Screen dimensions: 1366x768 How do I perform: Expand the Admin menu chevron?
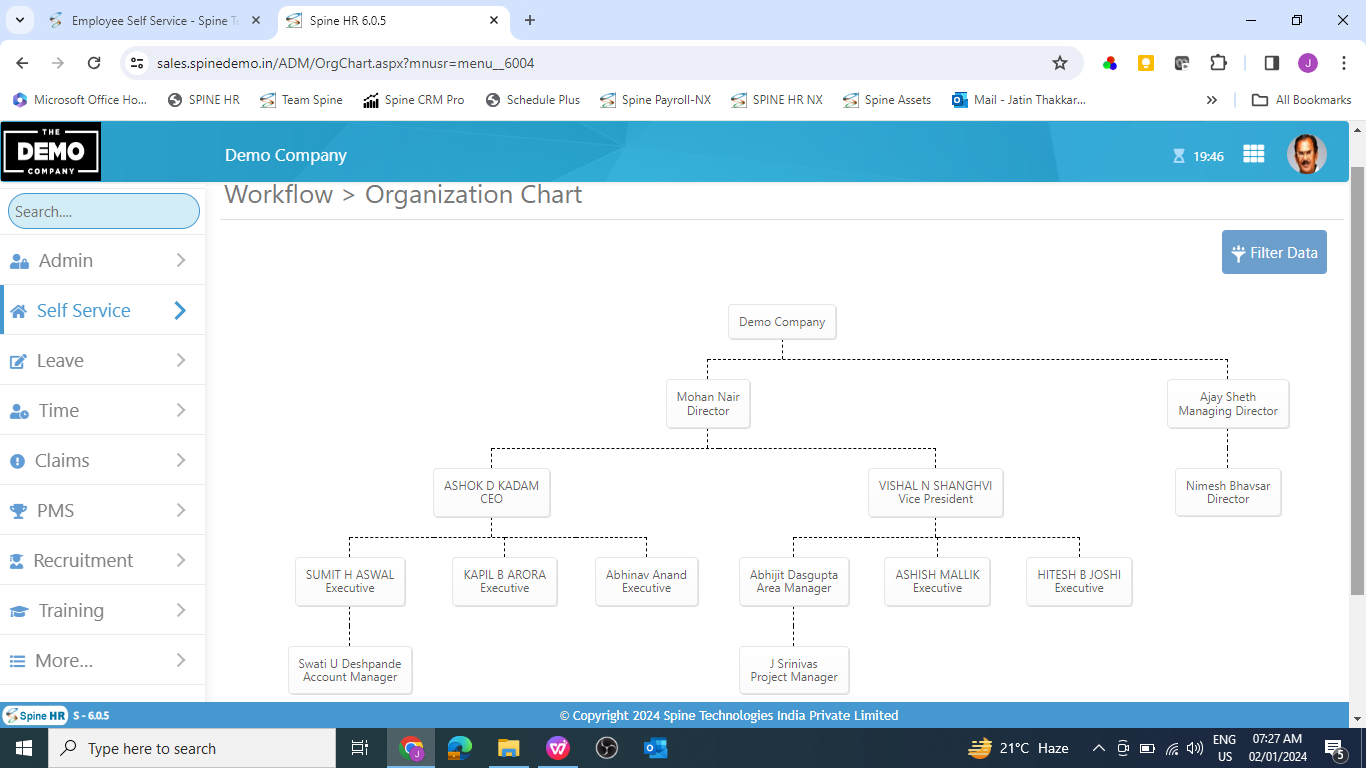181,260
